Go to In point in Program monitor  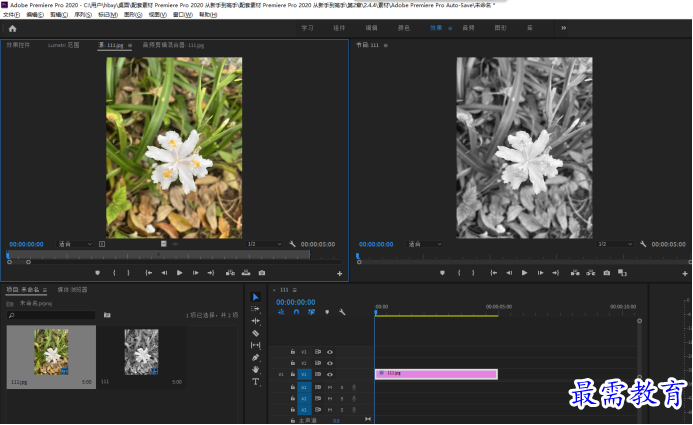pyautogui.click(x=493, y=273)
